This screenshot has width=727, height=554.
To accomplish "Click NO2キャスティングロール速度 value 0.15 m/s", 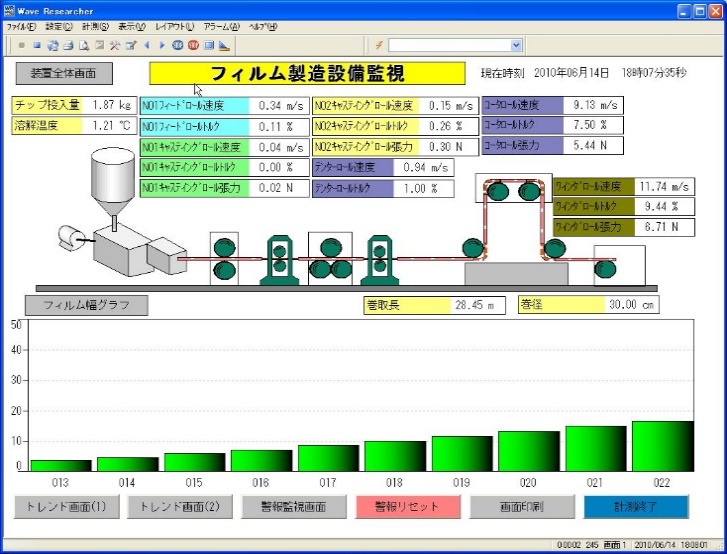I will [x=451, y=106].
